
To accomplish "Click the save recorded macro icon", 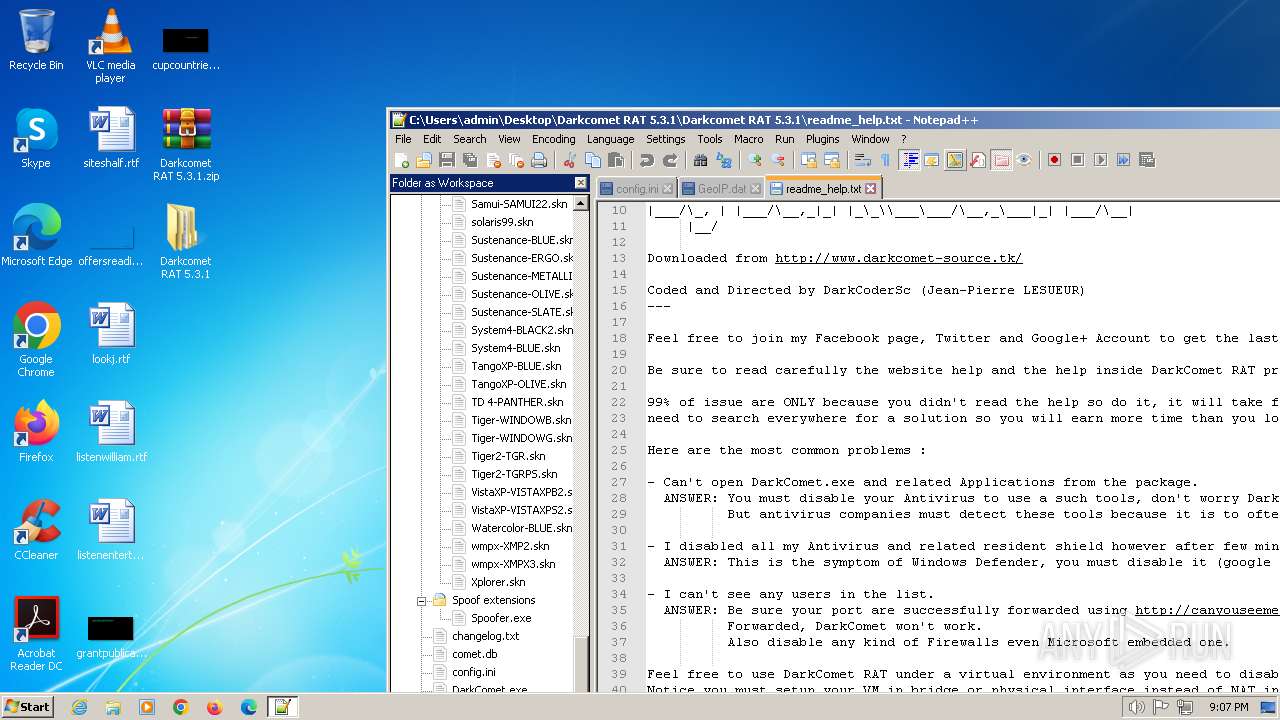I will [x=1146, y=160].
